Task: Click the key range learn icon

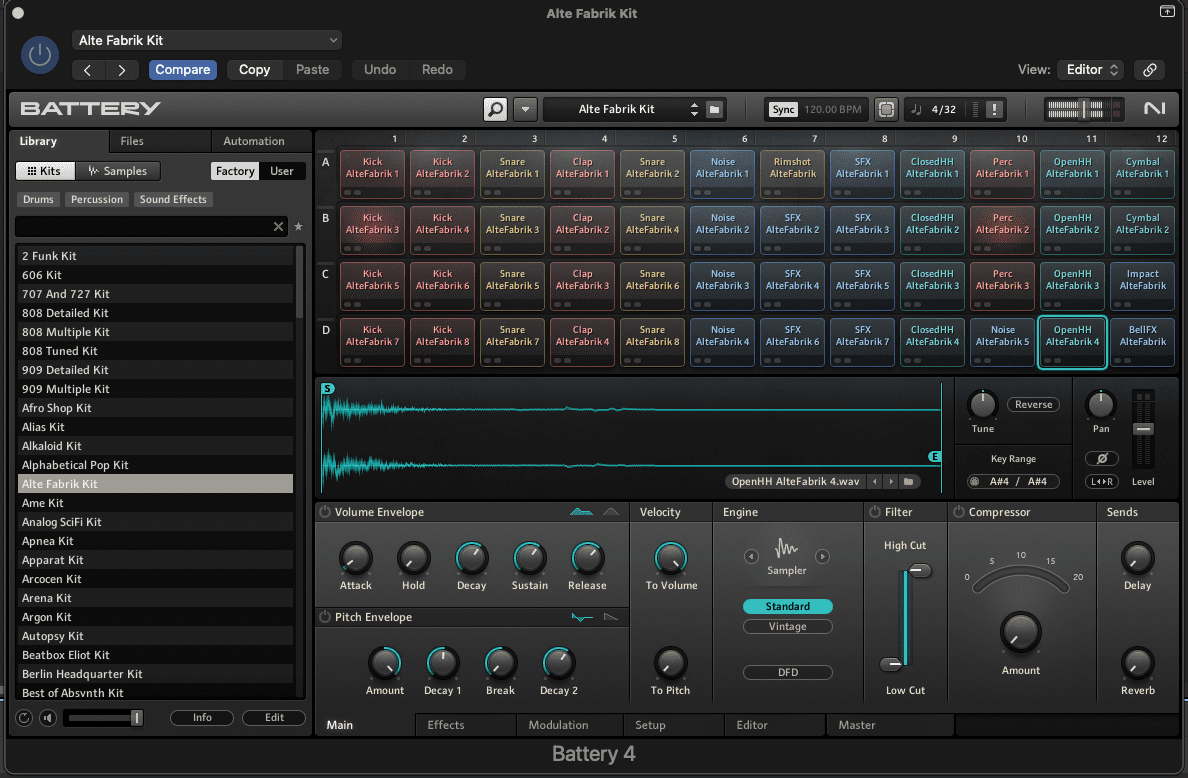Action: point(974,481)
